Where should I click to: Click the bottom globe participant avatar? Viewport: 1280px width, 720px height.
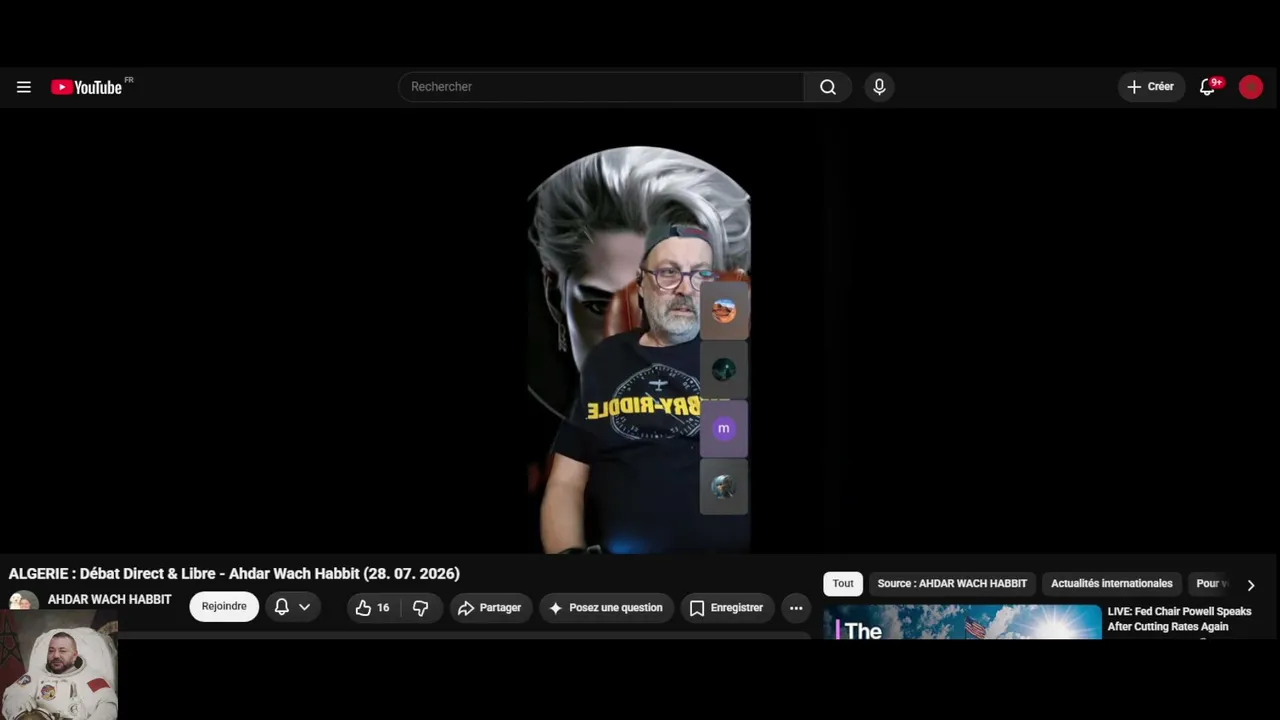[x=724, y=487]
